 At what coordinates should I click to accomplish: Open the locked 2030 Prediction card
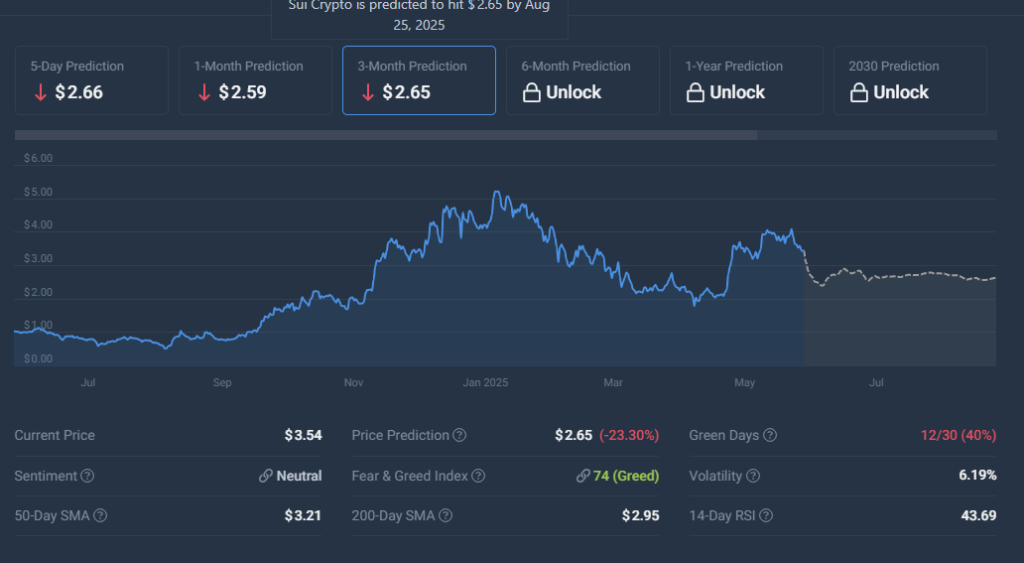(x=910, y=80)
